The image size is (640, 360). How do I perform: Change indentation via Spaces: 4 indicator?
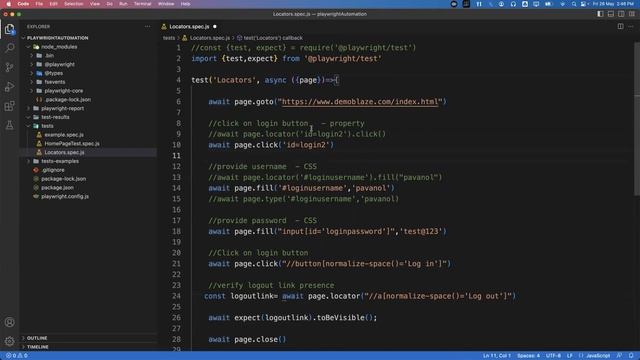(528, 356)
